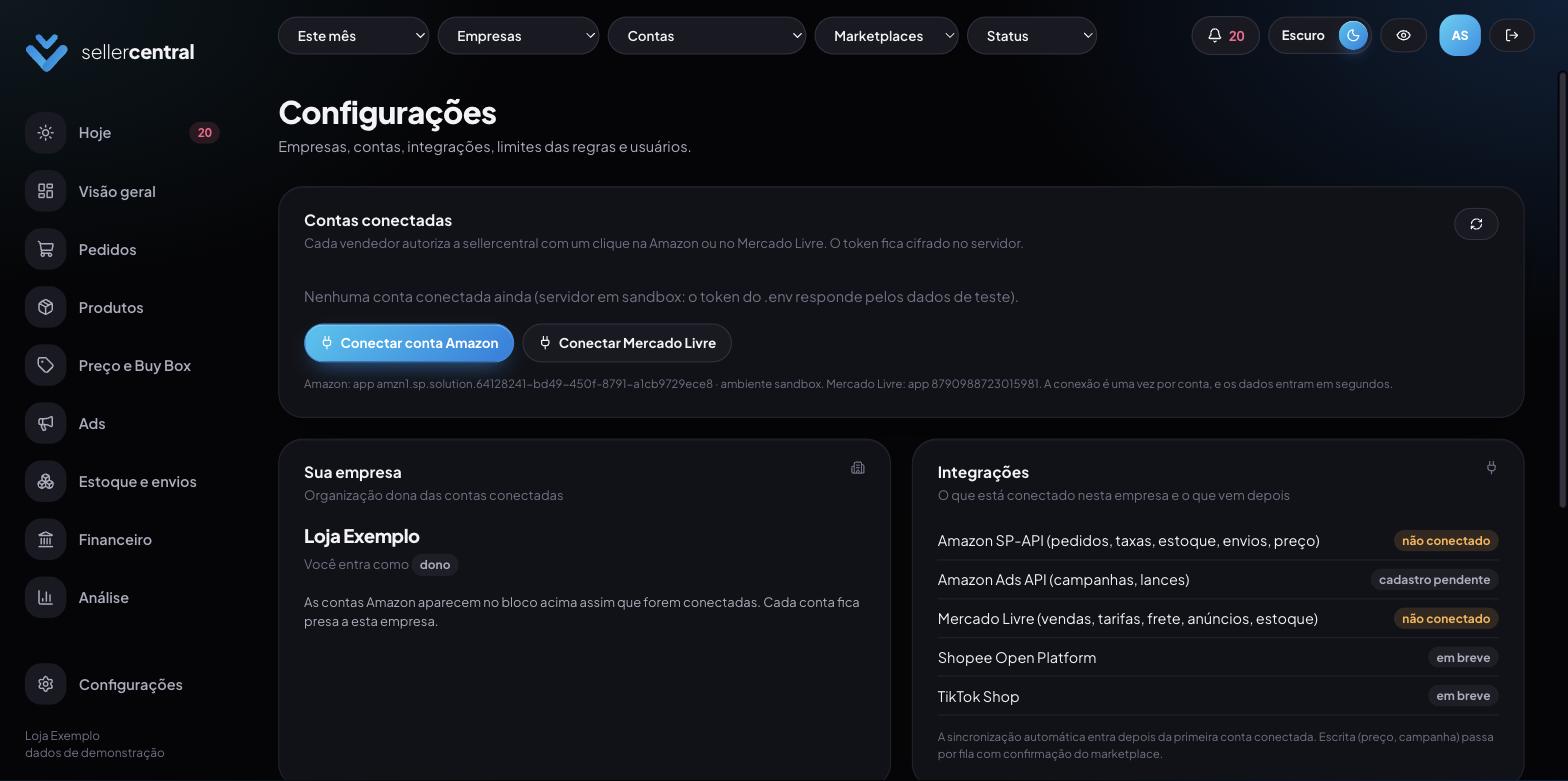This screenshot has height=781, width=1568.
Task: Click the Análise bar chart icon
Action: click(45, 597)
